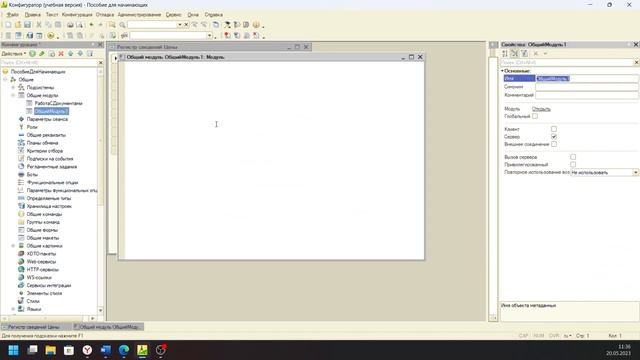
Task: Open the Файл menu
Action: click(x=13, y=15)
